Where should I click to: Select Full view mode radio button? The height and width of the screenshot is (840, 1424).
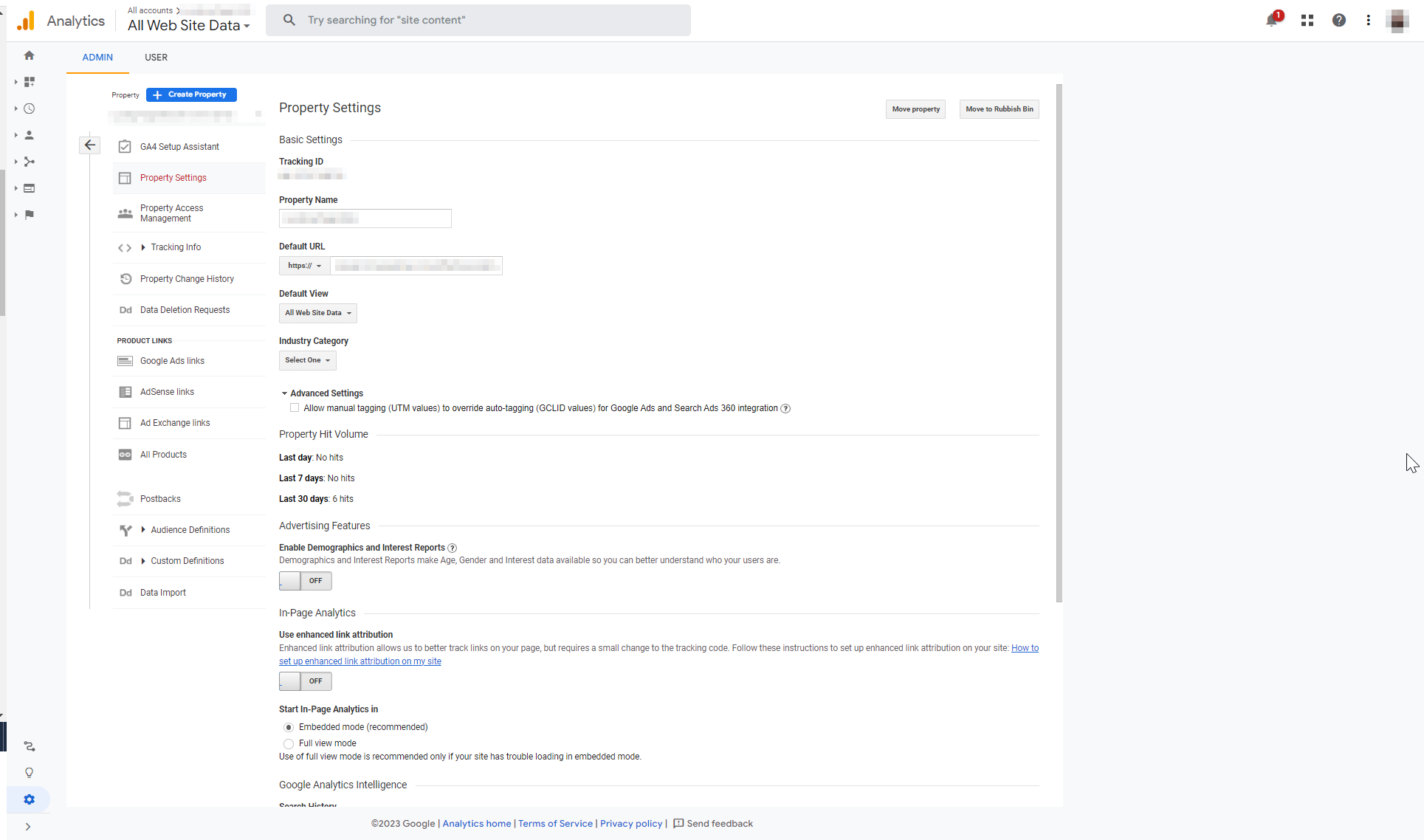289,743
